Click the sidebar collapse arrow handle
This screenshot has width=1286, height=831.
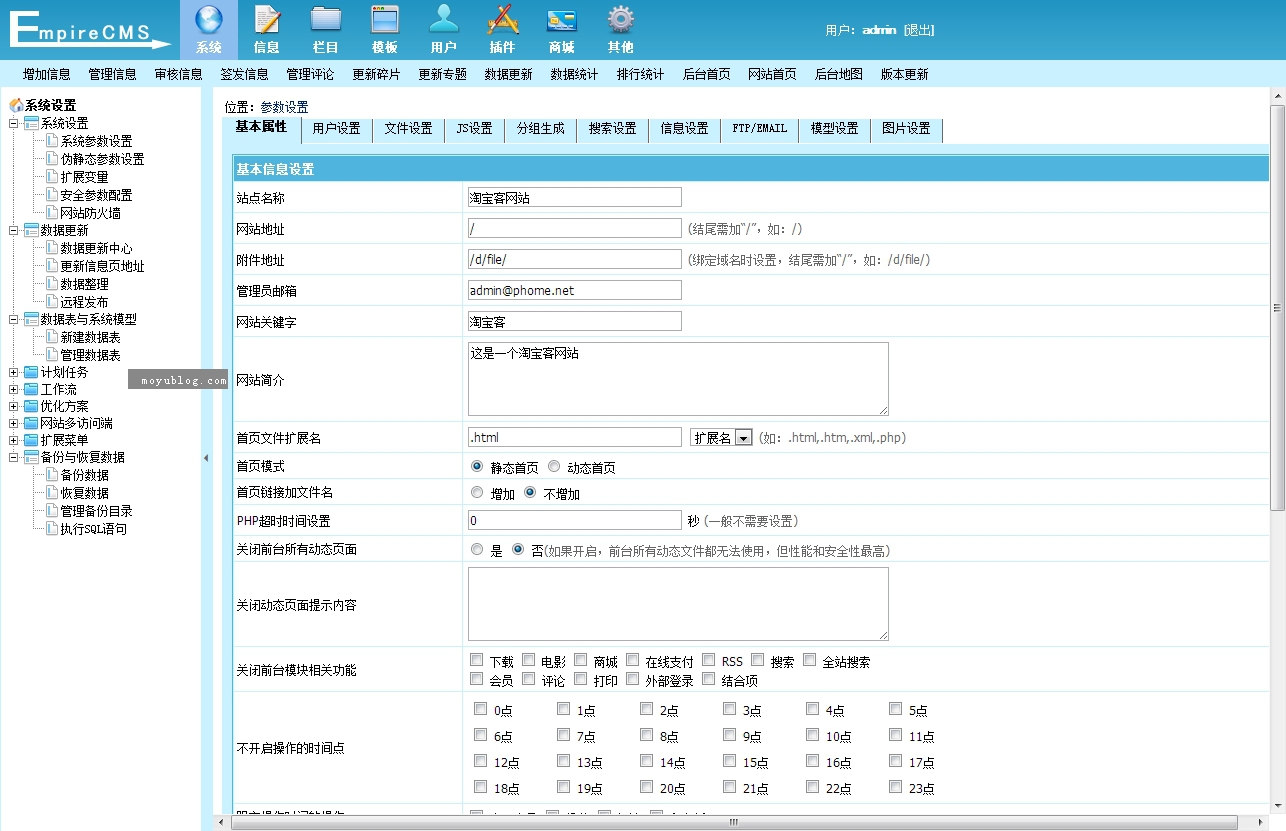(206, 458)
